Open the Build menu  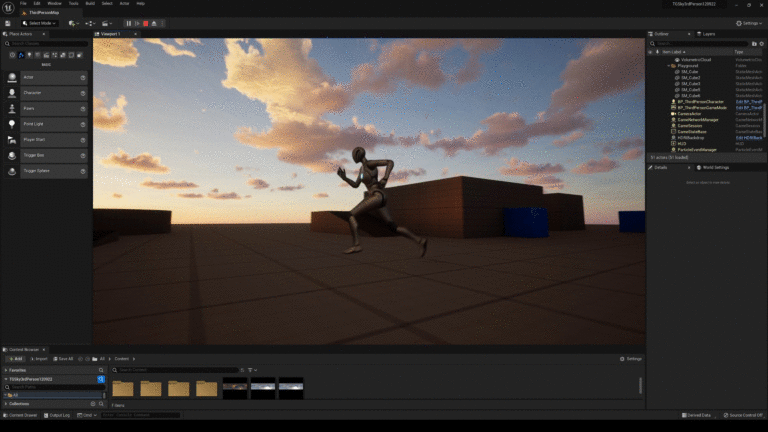pos(90,3)
